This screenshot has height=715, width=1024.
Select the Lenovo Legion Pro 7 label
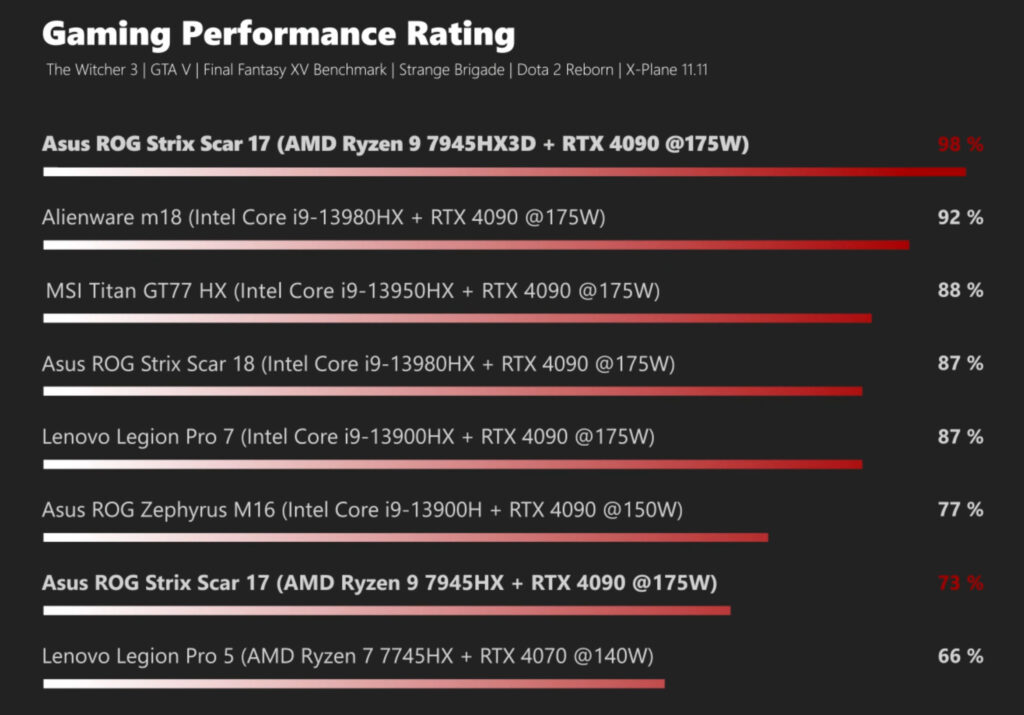[x=348, y=437]
